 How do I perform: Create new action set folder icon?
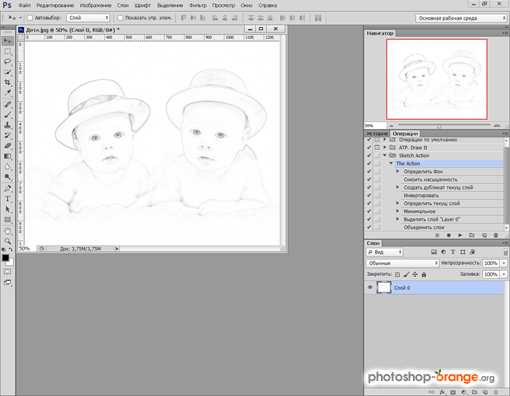[472, 235]
